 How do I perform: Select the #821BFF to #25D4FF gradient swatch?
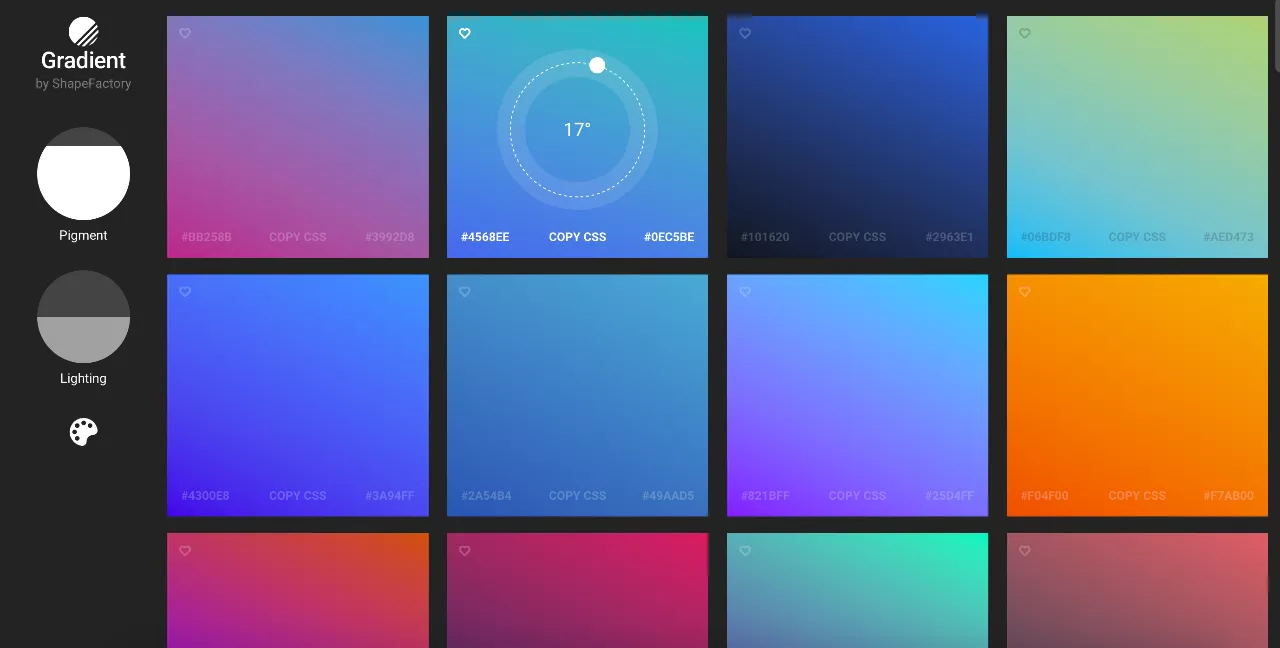coord(857,395)
